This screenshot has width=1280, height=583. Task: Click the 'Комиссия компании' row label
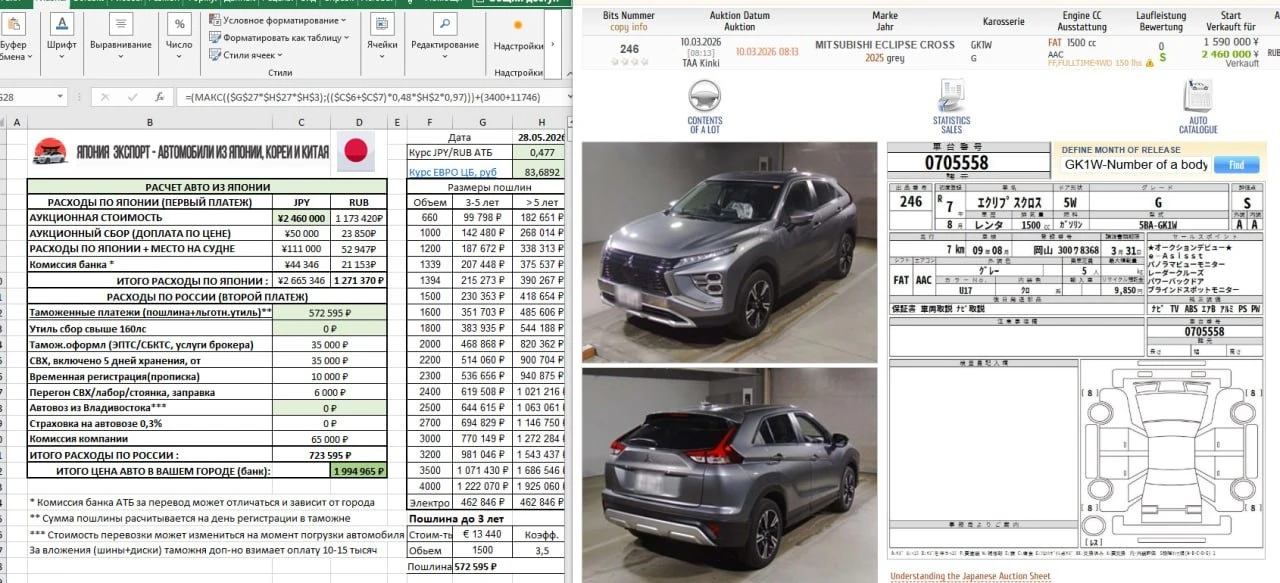[150, 439]
